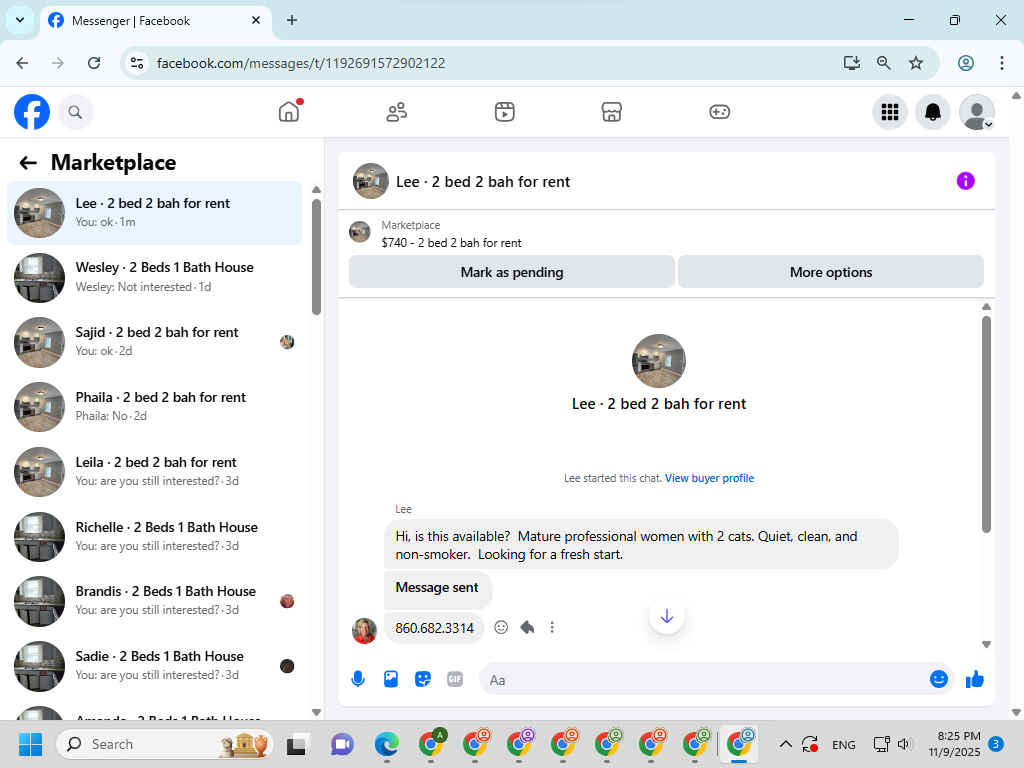
Task: Open the zoom magnifier icon in address bar
Action: [884, 63]
